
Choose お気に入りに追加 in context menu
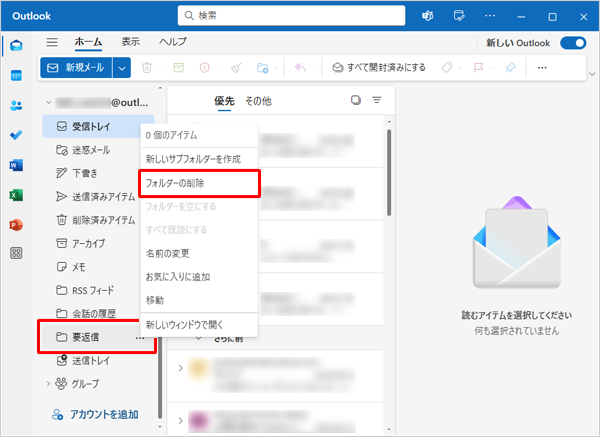click(199, 277)
